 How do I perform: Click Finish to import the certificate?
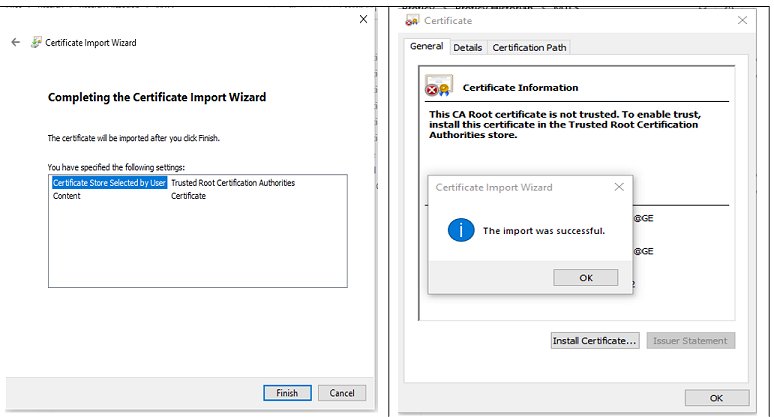coord(287,393)
